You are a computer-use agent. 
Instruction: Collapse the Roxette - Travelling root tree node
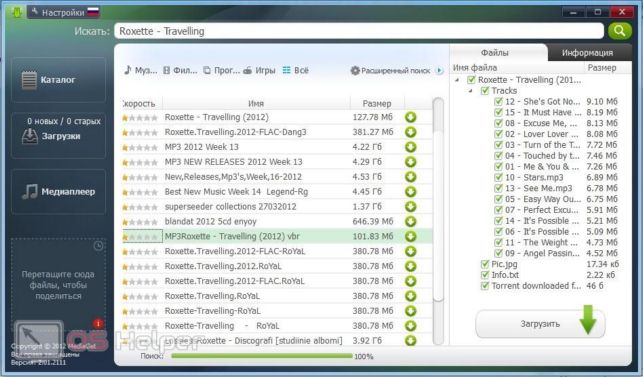click(457, 80)
